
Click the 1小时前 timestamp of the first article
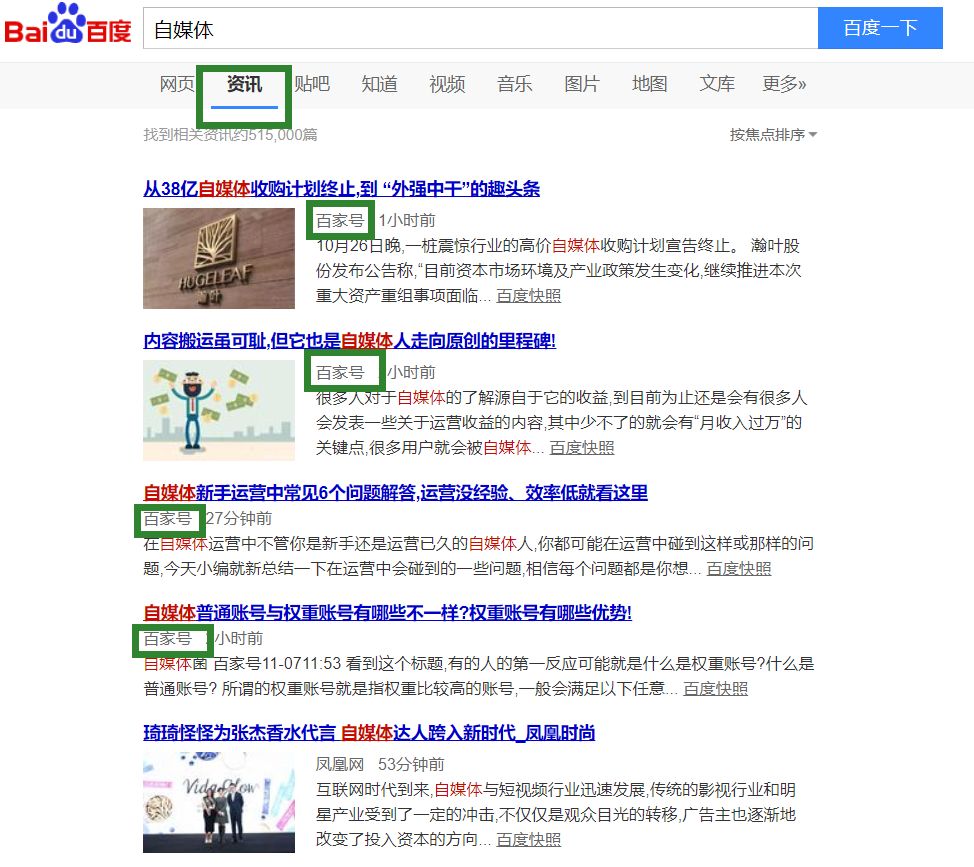click(407, 220)
